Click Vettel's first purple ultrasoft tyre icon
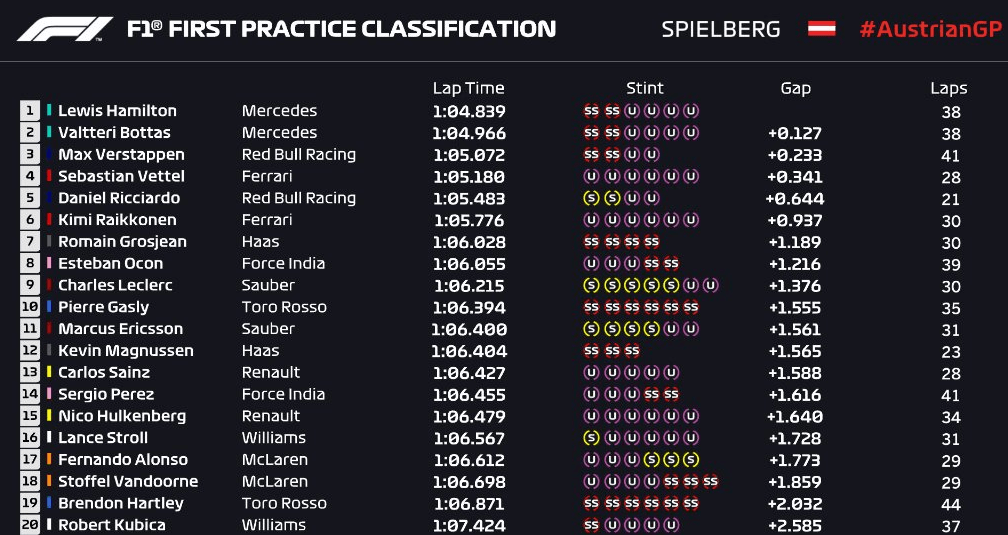 pos(591,176)
